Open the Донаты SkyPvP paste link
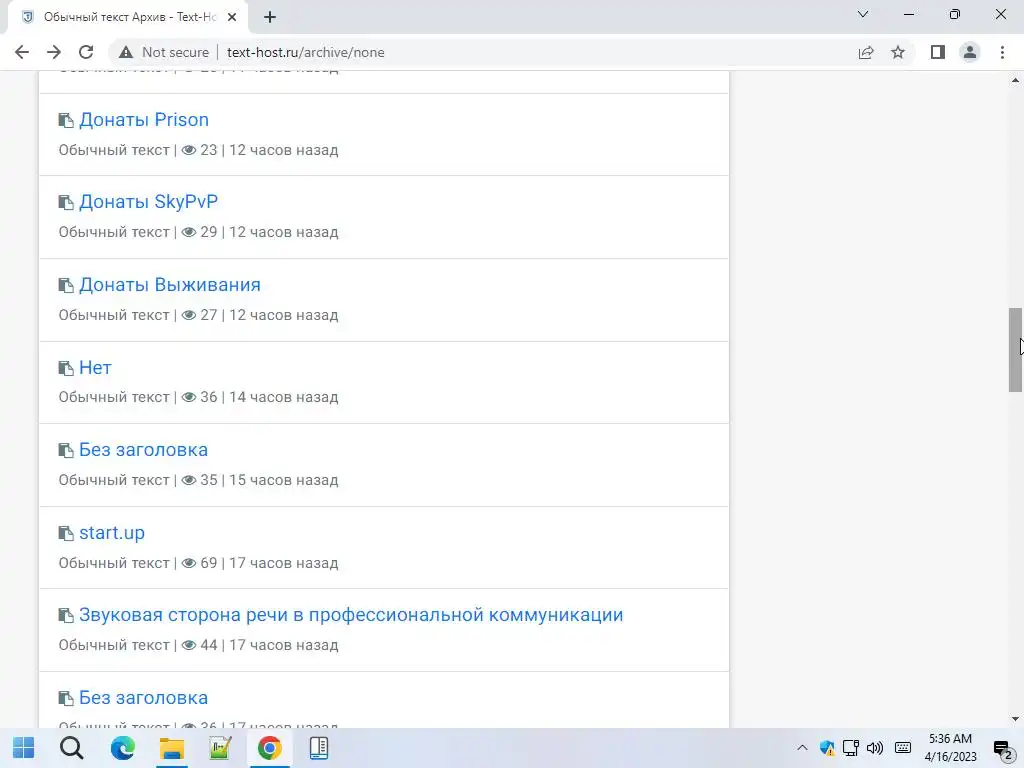The image size is (1024, 768). [148, 202]
